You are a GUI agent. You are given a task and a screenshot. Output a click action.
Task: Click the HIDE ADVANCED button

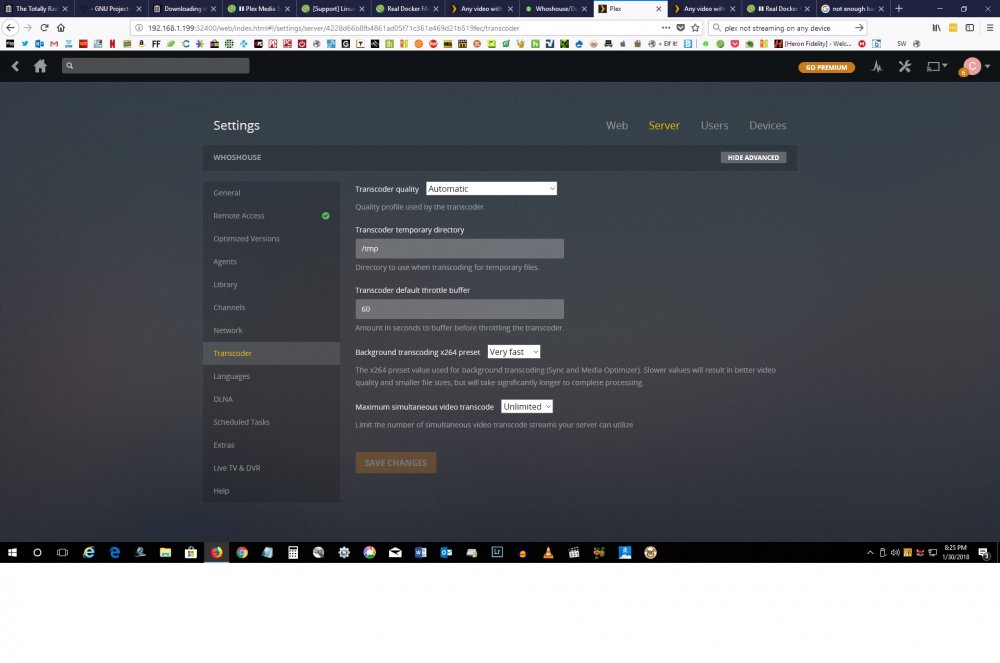pyautogui.click(x=753, y=157)
